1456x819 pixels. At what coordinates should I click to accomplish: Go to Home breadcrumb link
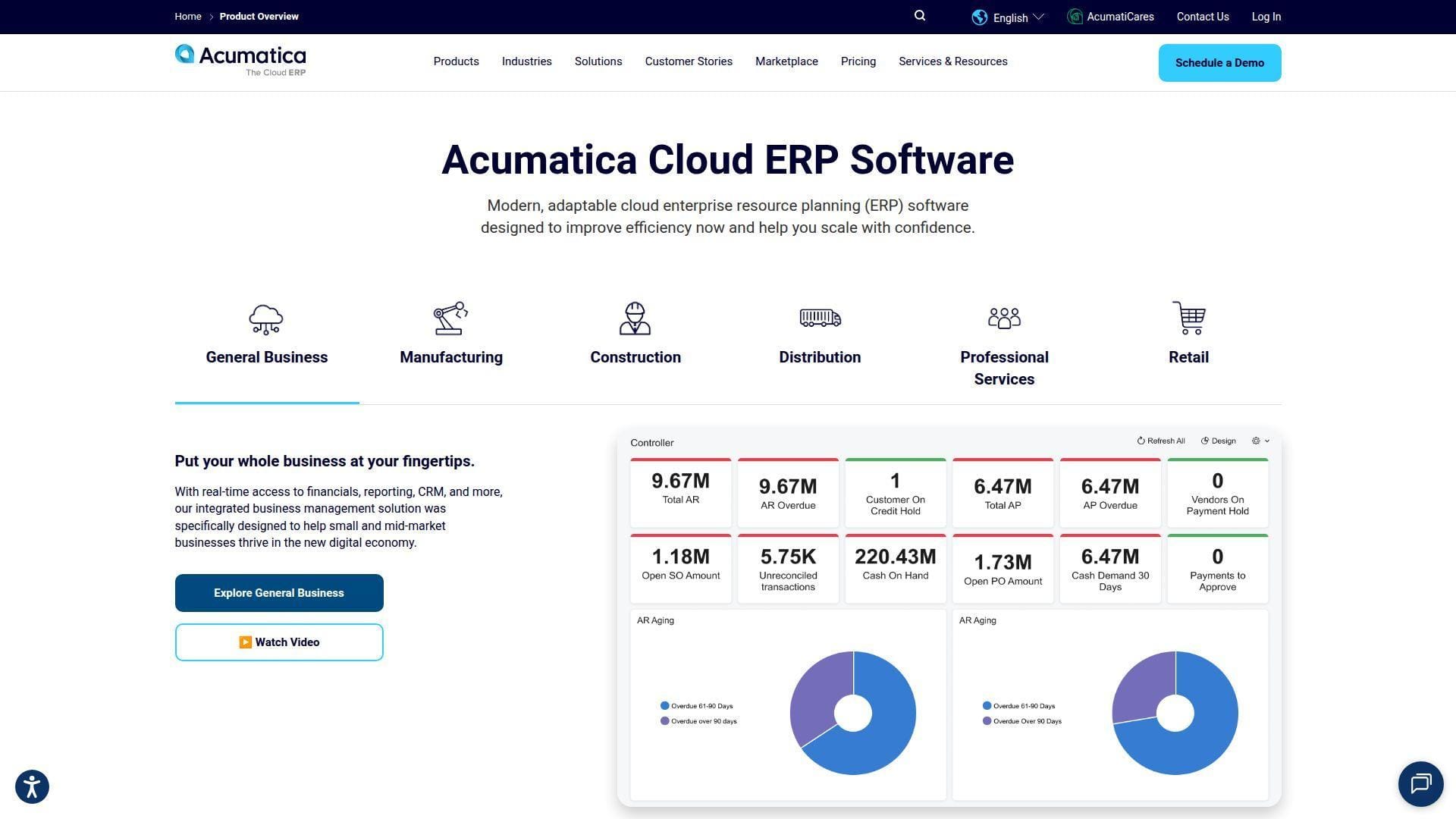187,17
